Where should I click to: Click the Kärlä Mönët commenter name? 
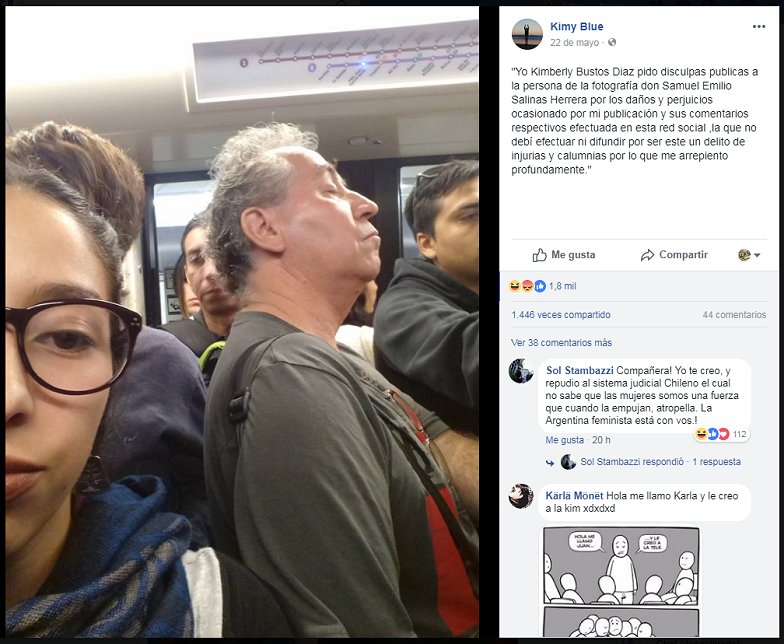[574, 496]
